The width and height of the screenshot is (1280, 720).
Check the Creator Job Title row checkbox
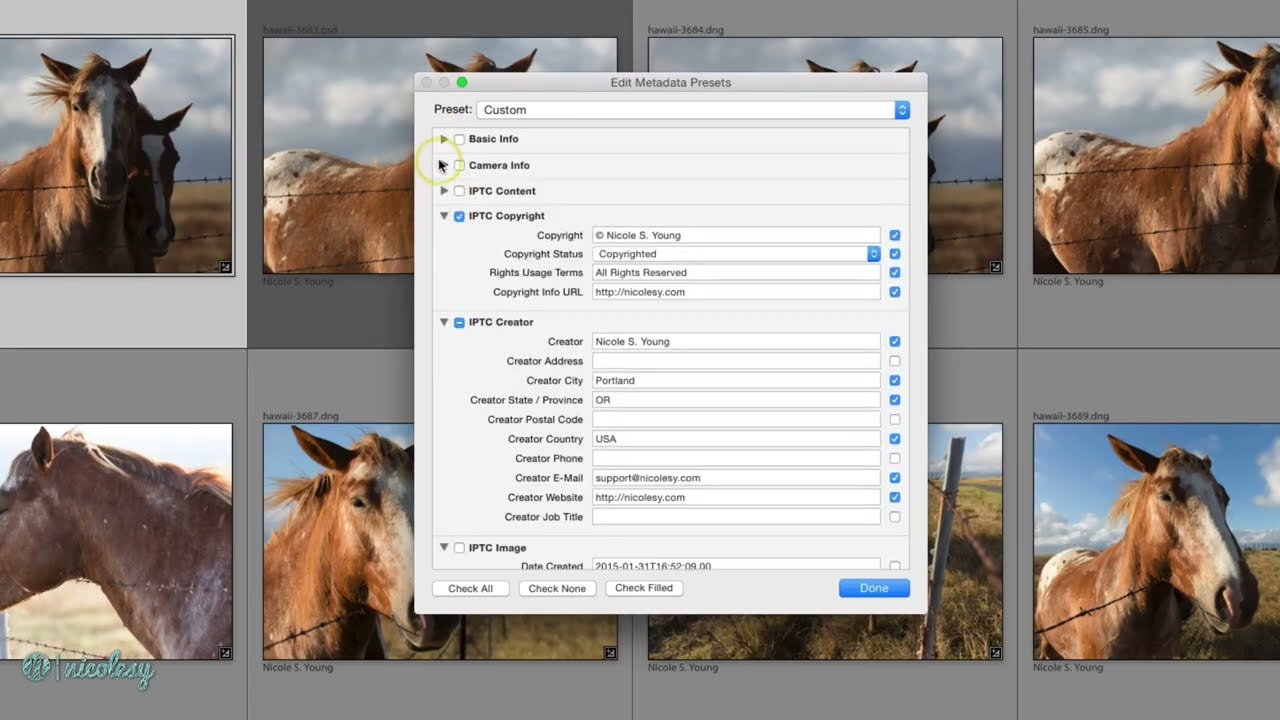(x=894, y=517)
